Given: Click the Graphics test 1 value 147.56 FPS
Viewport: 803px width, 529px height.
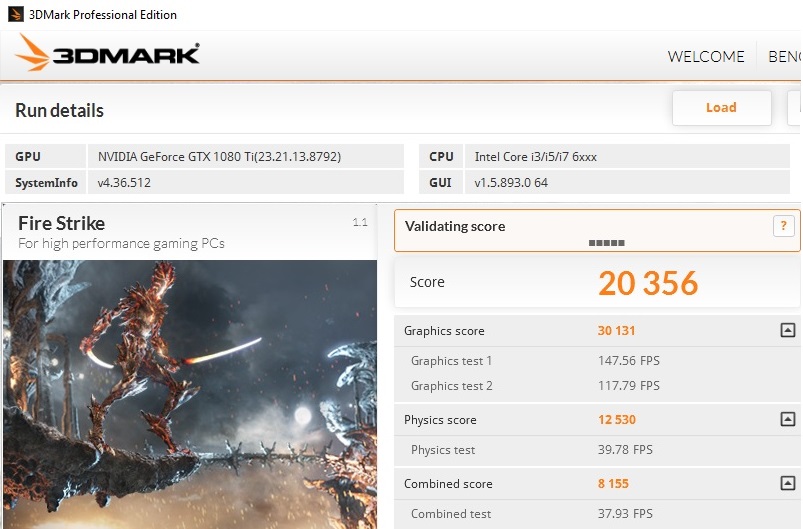Looking at the screenshot, I should [x=629, y=361].
